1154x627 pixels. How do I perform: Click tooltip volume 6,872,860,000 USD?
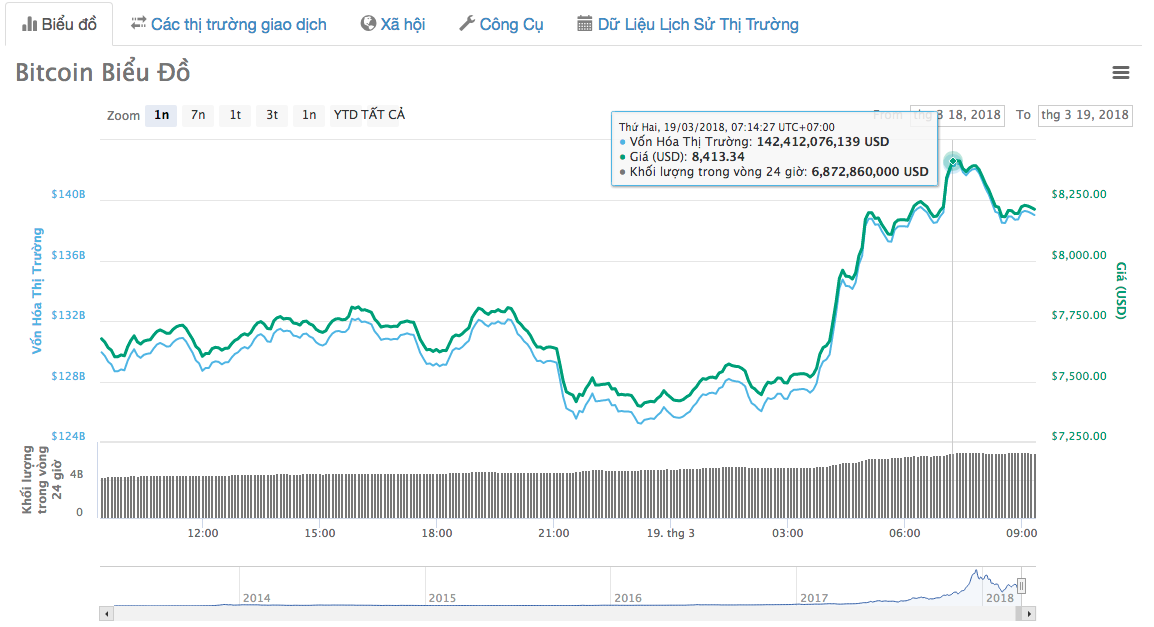pos(870,171)
